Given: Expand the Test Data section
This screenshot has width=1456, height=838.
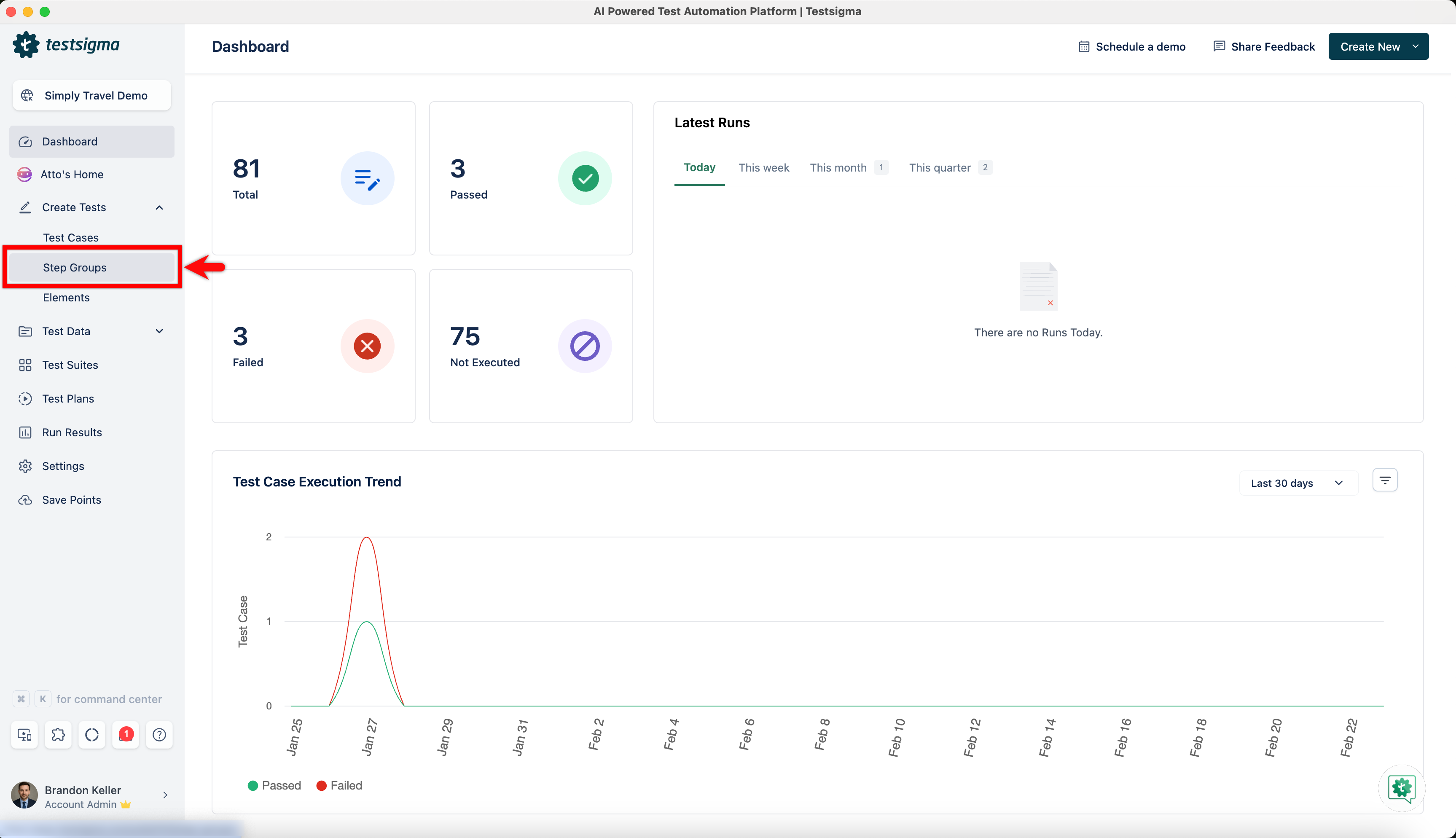Looking at the screenshot, I should pos(159,331).
